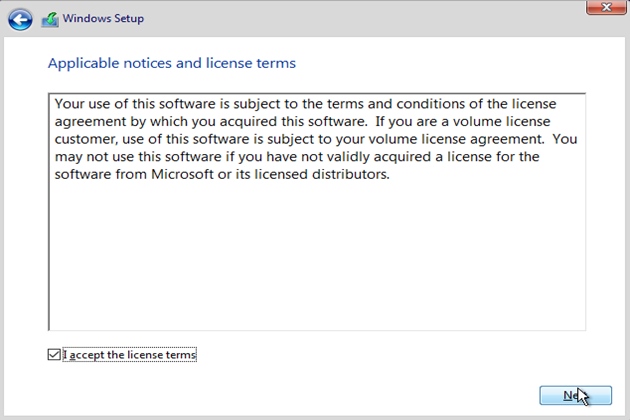The height and width of the screenshot is (420, 630).
Task: Click the "Windows Setup" title text
Action: (103, 19)
